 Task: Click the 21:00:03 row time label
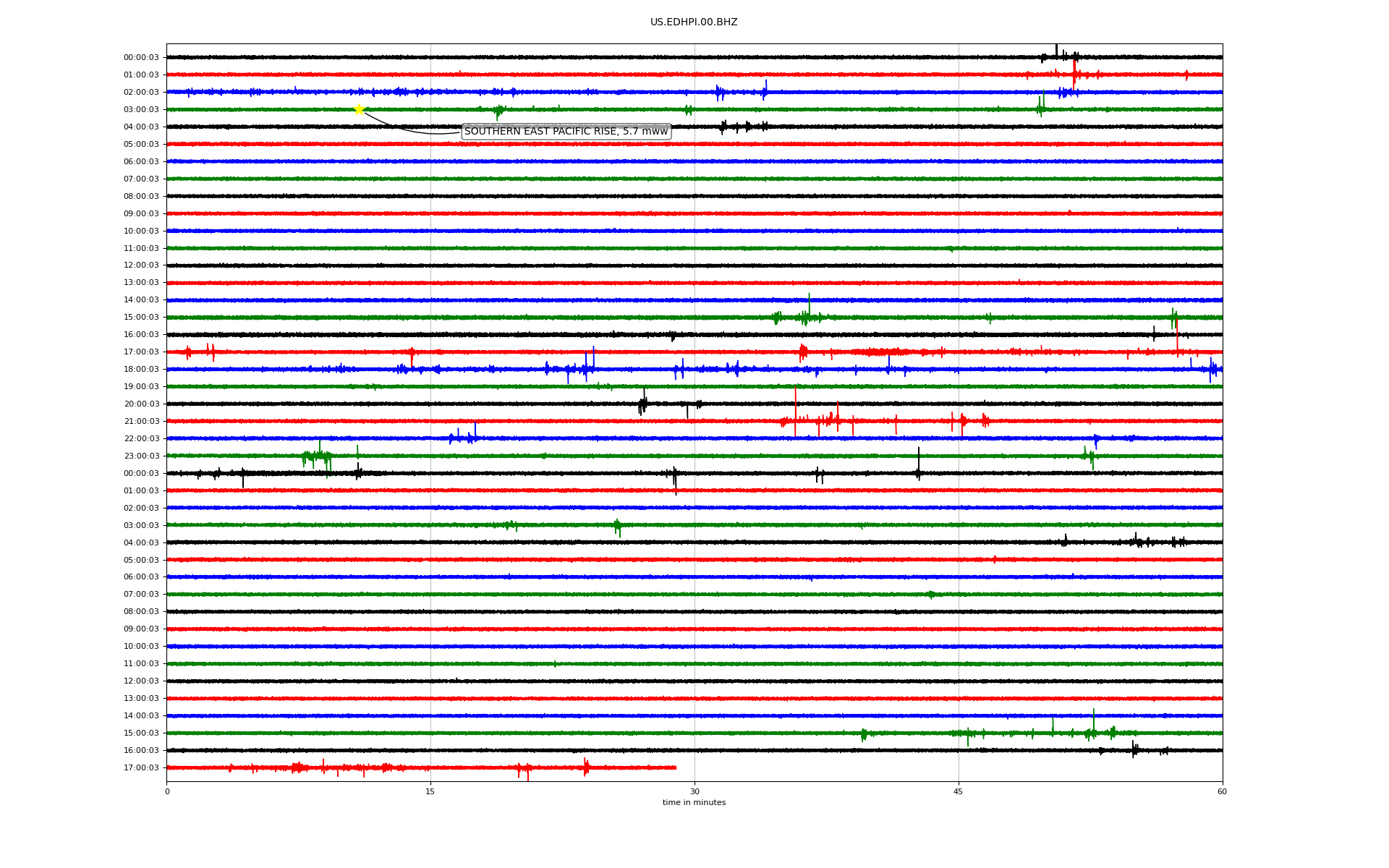click(x=141, y=421)
